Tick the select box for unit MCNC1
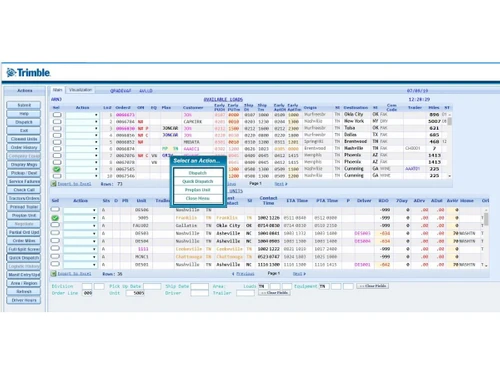 click(x=55, y=256)
